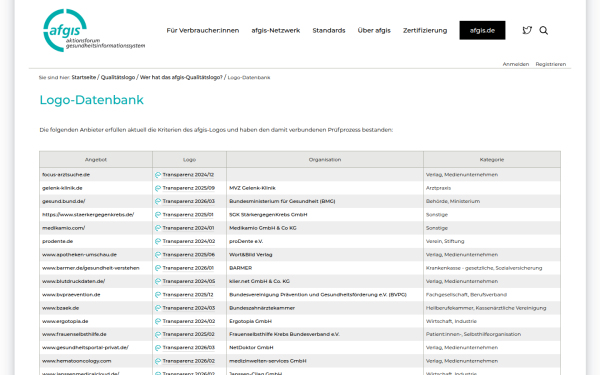Click logo icon in gesundheitsportal-privat.de row
This screenshot has height=375, width=600.
tap(158, 348)
